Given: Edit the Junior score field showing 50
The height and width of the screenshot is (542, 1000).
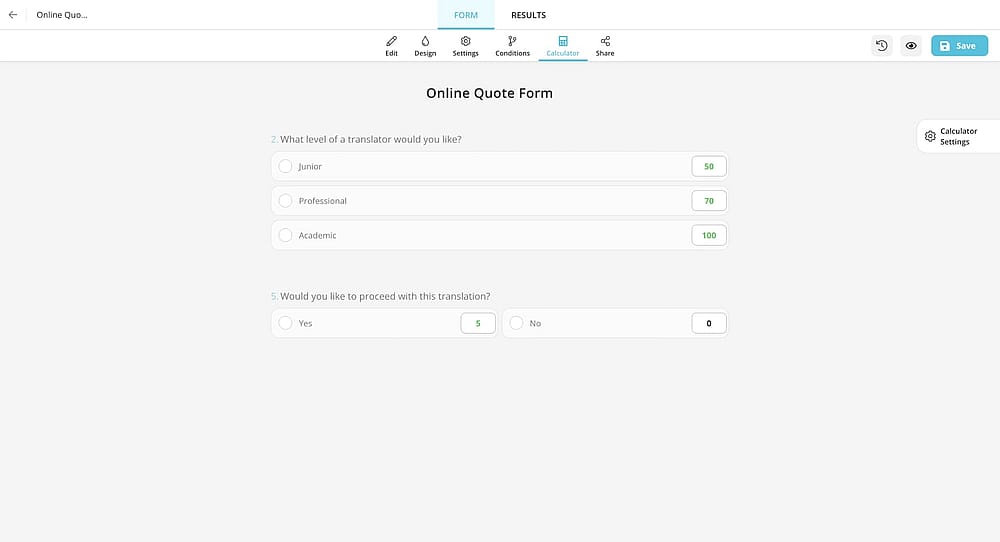Looking at the screenshot, I should coord(709,166).
